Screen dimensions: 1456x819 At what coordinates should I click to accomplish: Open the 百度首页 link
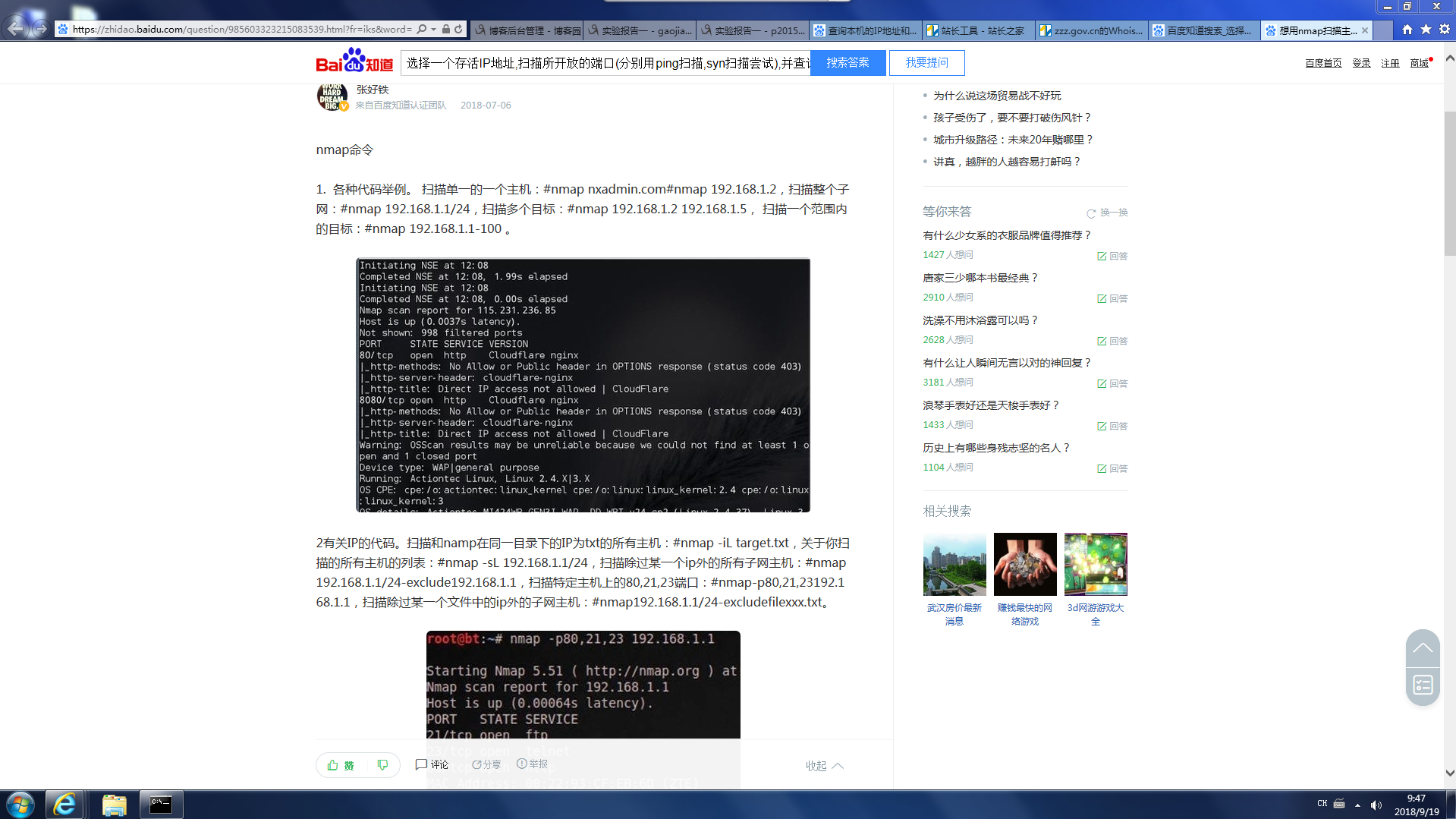pos(1323,63)
